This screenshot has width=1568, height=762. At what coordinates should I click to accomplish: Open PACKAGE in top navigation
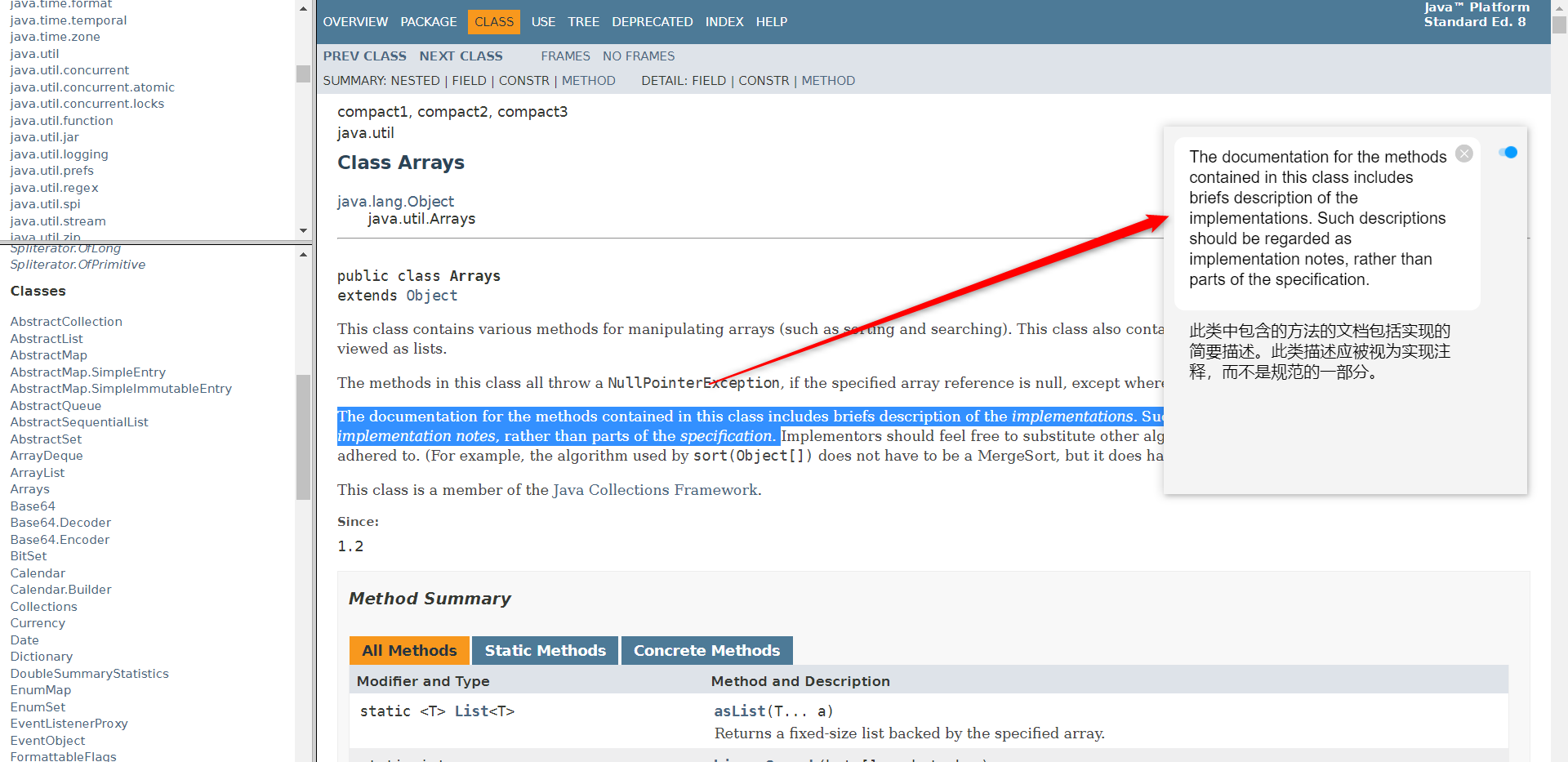click(429, 22)
